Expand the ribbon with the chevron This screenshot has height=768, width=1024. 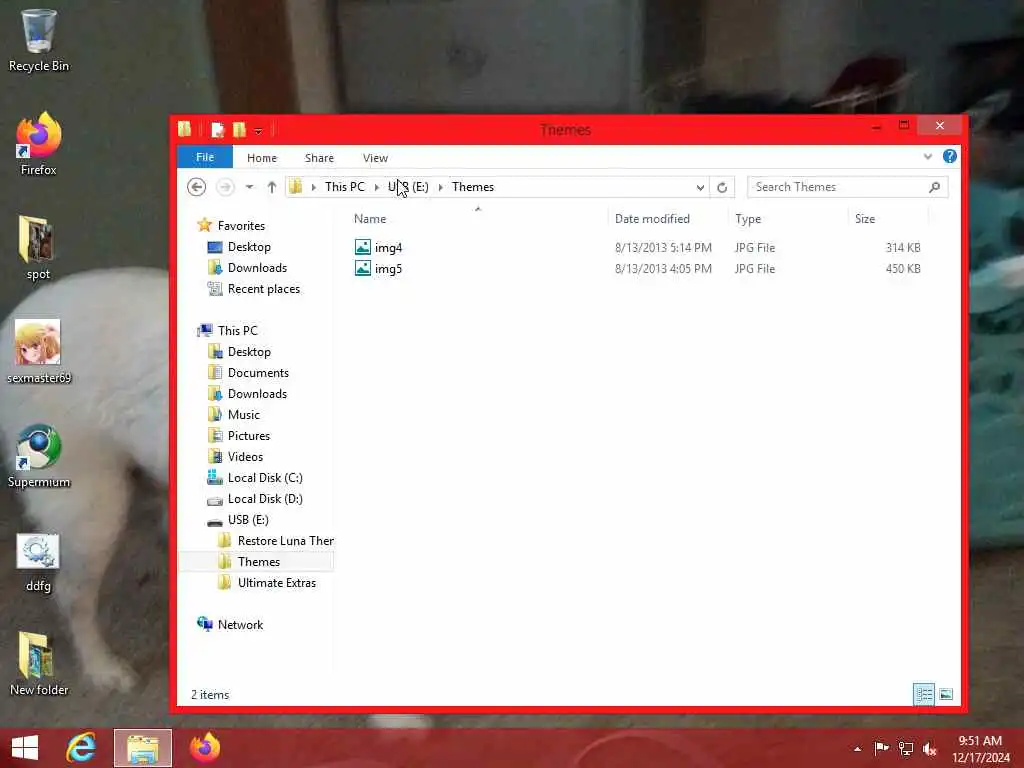[927, 157]
